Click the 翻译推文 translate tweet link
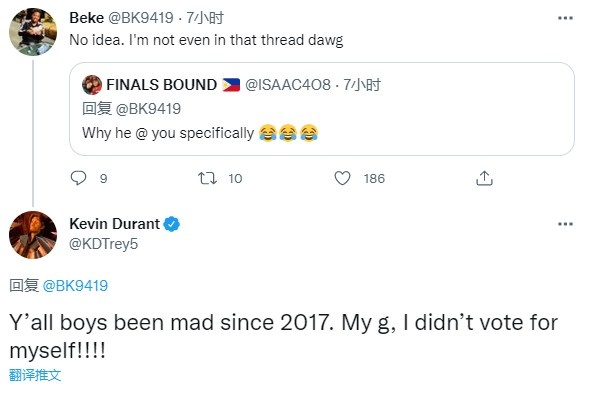Viewport: 590px width, 398px height. 35,375
